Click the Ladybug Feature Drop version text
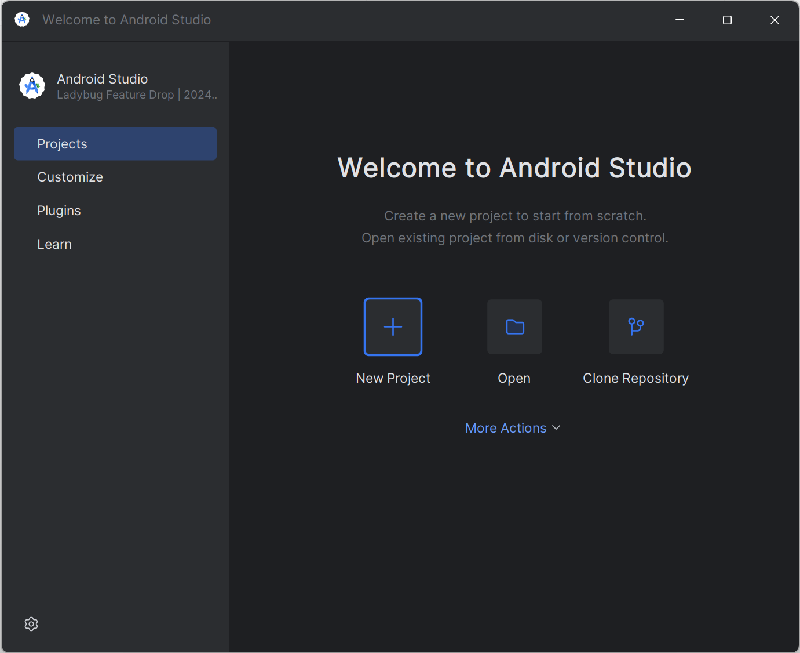This screenshot has height=653, width=800. [137, 95]
